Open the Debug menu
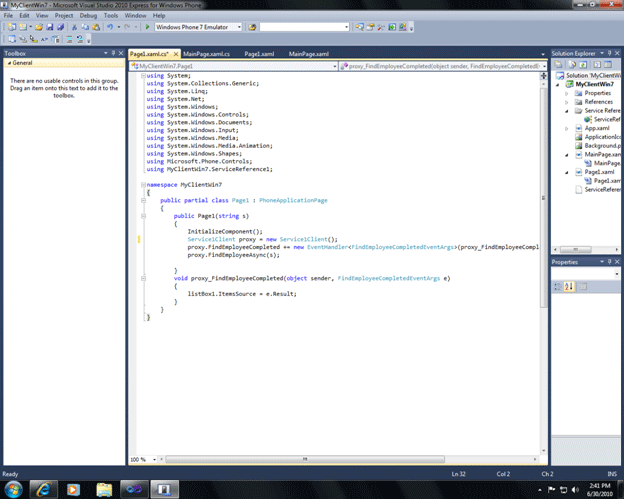Image resolution: width=624 pixels, height=499 pixels. click(88, 16)
